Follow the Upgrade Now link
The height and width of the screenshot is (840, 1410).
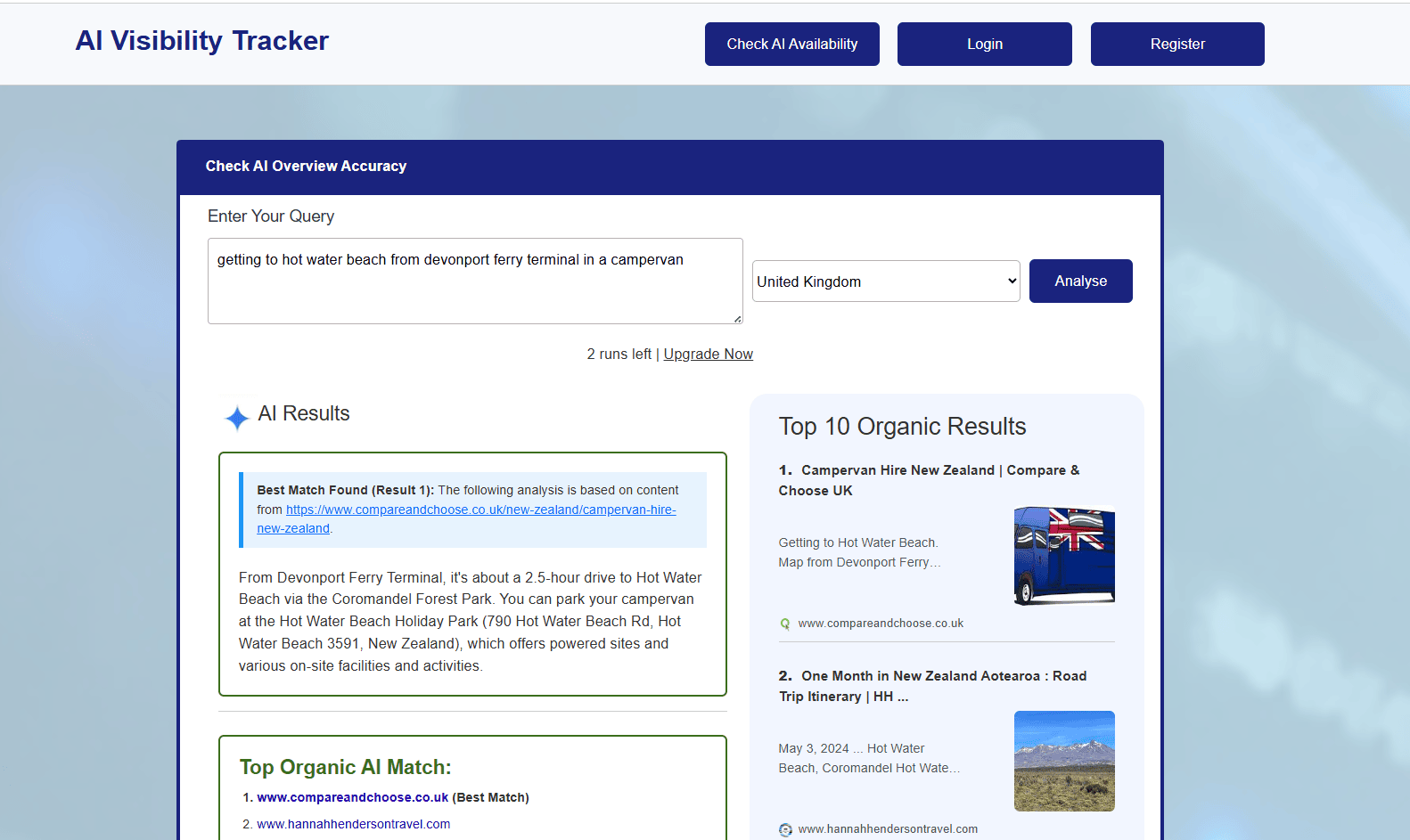point(708,355)
